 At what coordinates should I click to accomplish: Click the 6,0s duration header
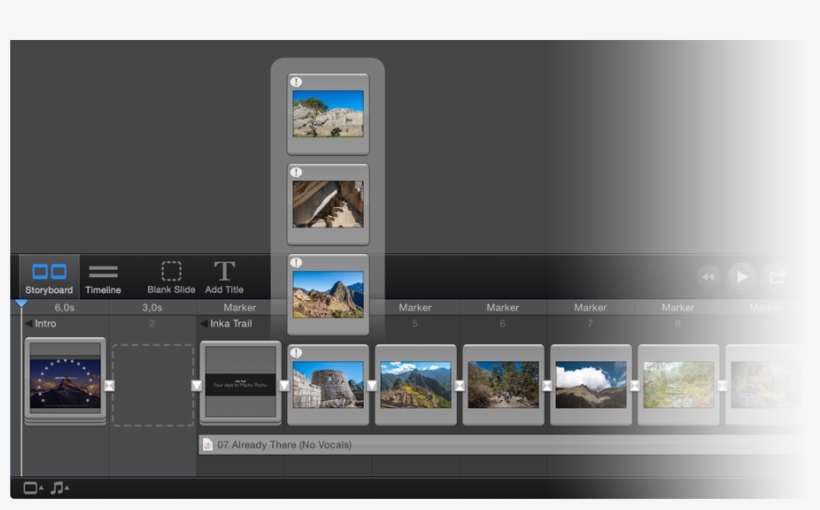pyautogui.click(x=64, y=308)
